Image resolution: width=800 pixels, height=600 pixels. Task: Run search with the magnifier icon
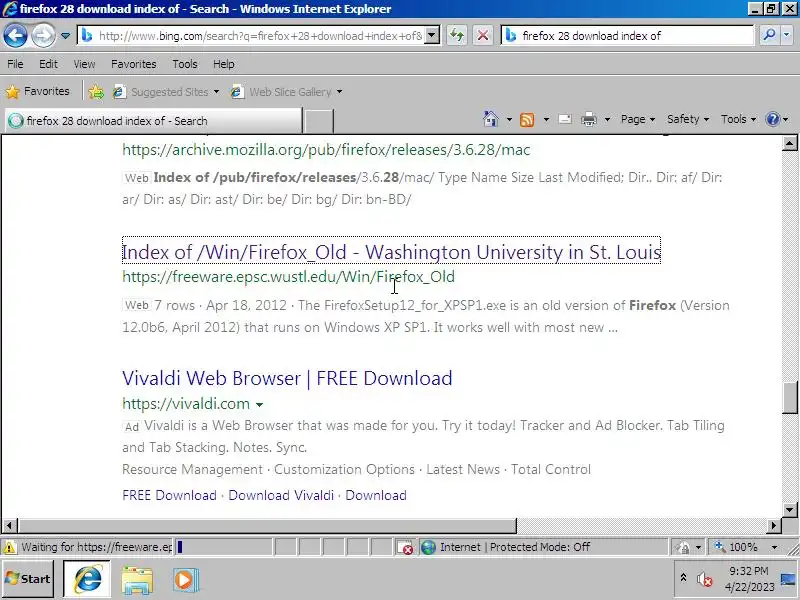tap(769, 35)
